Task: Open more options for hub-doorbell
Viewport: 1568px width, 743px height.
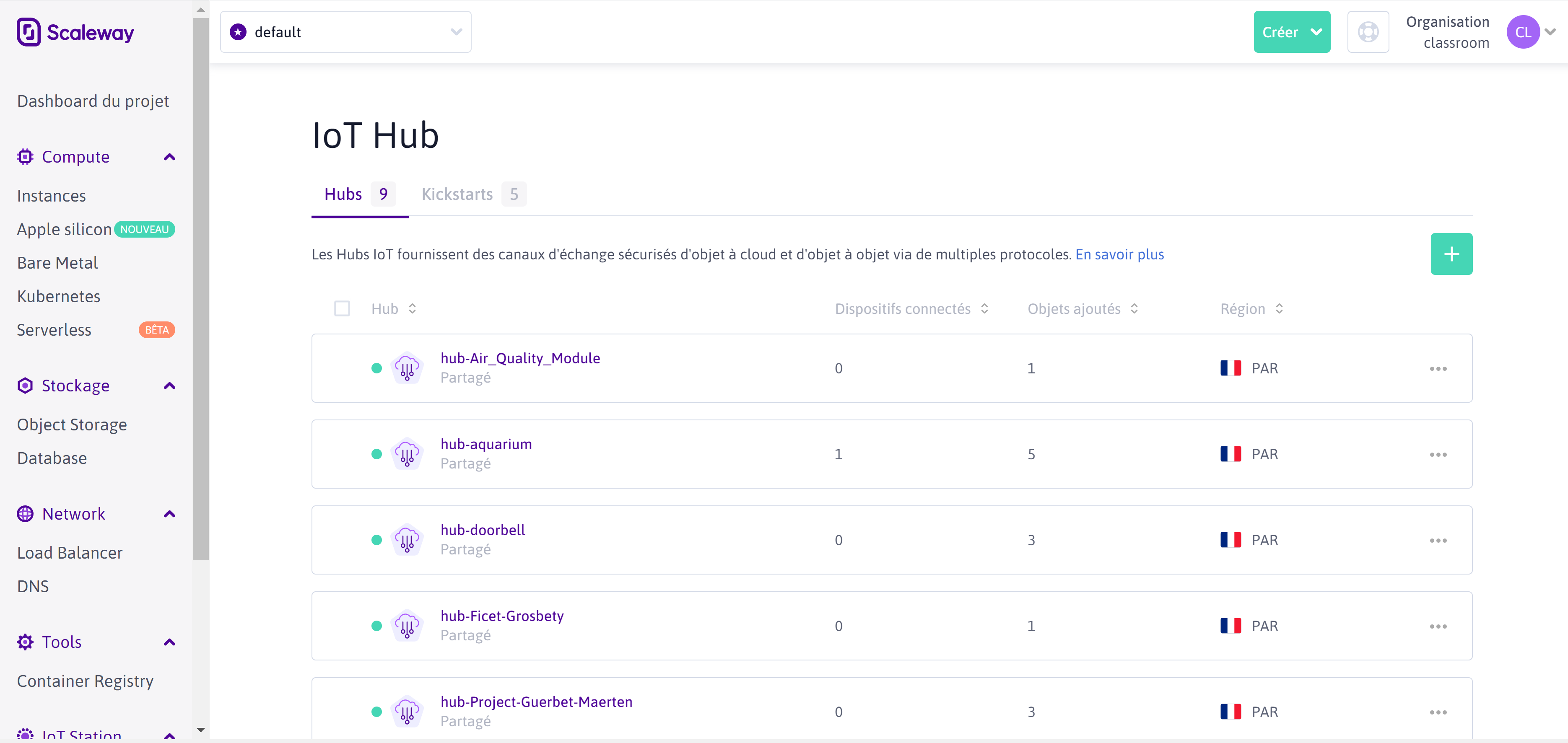Action: coord(1438,540)
